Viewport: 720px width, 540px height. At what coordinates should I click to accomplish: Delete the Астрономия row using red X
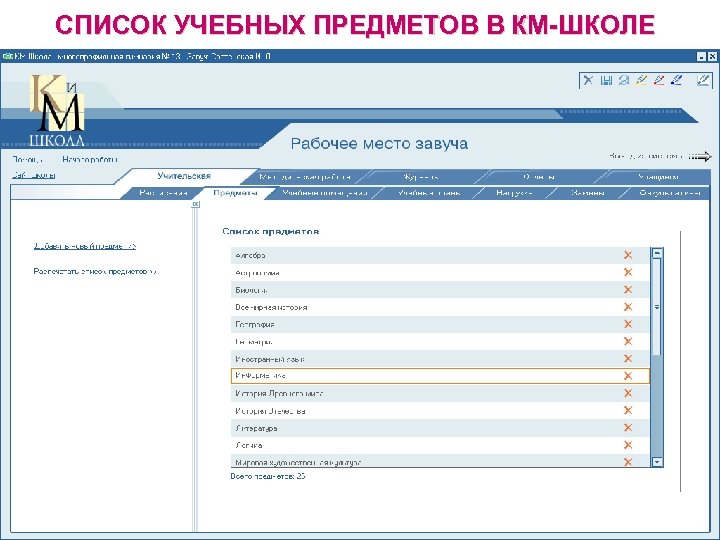tap(628, 272)
